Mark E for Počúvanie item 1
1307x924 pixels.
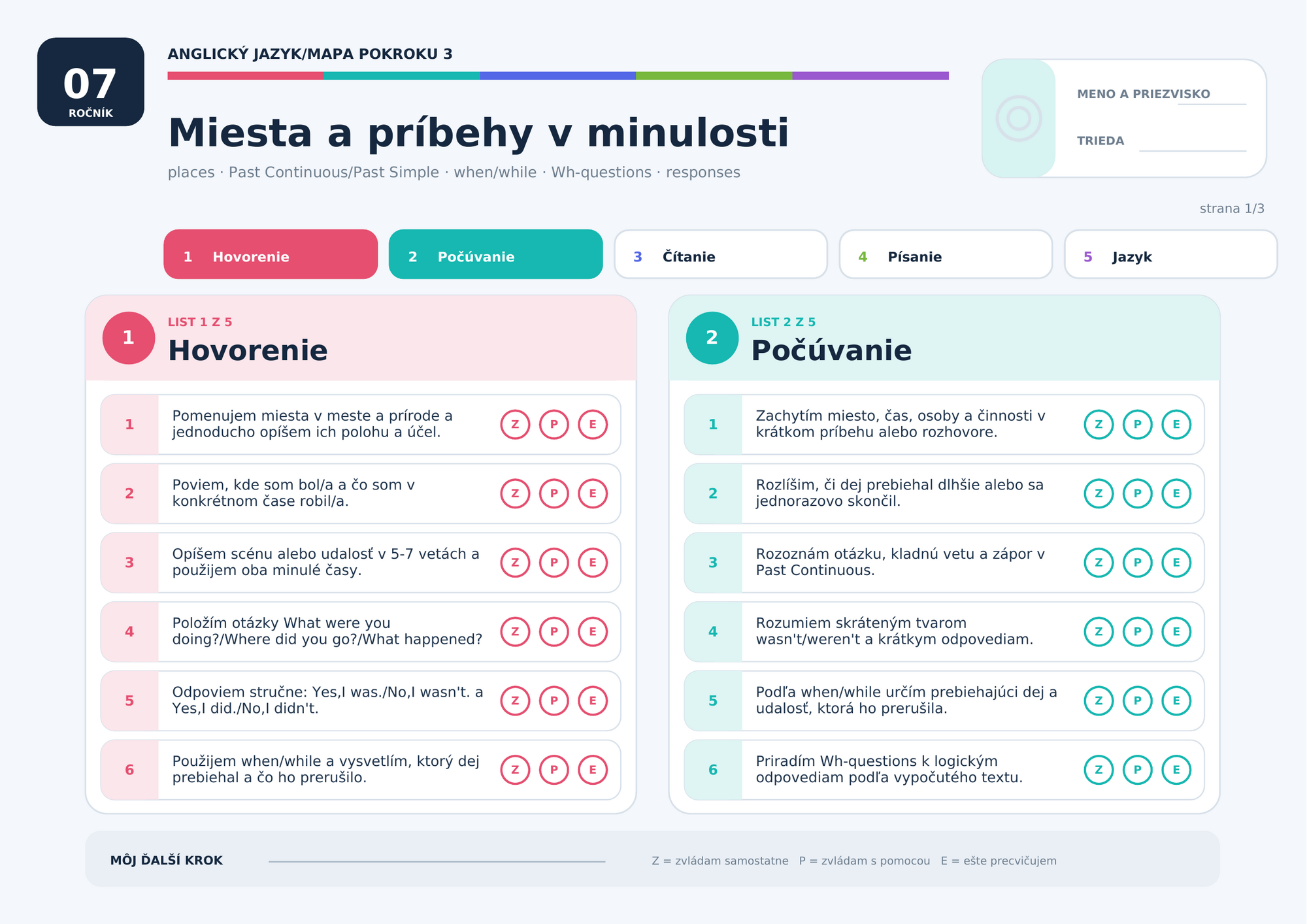[1176, 425]
